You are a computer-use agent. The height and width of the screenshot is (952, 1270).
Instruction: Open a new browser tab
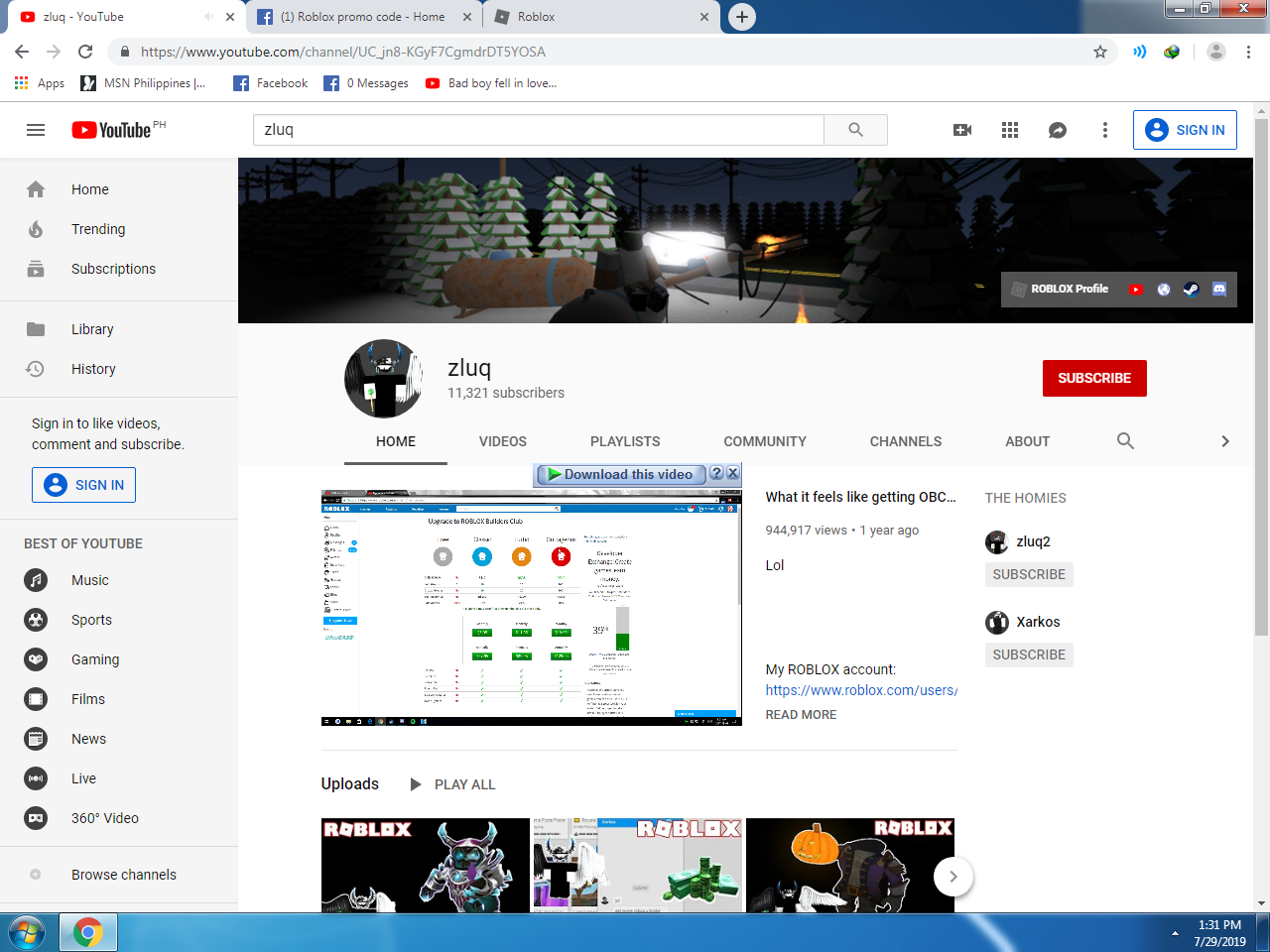coord(741,17)
